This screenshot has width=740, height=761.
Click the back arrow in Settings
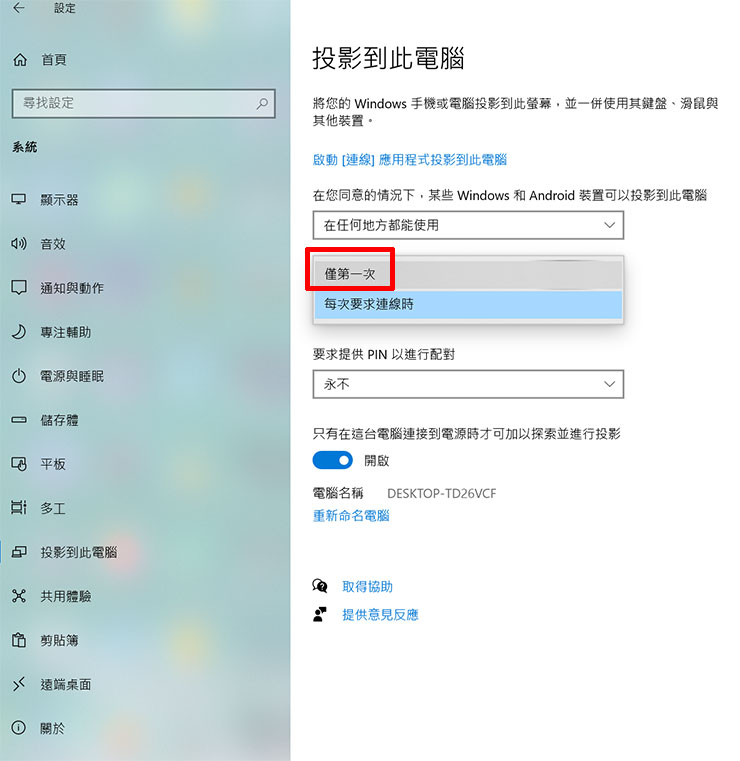[x=18, y=7]
